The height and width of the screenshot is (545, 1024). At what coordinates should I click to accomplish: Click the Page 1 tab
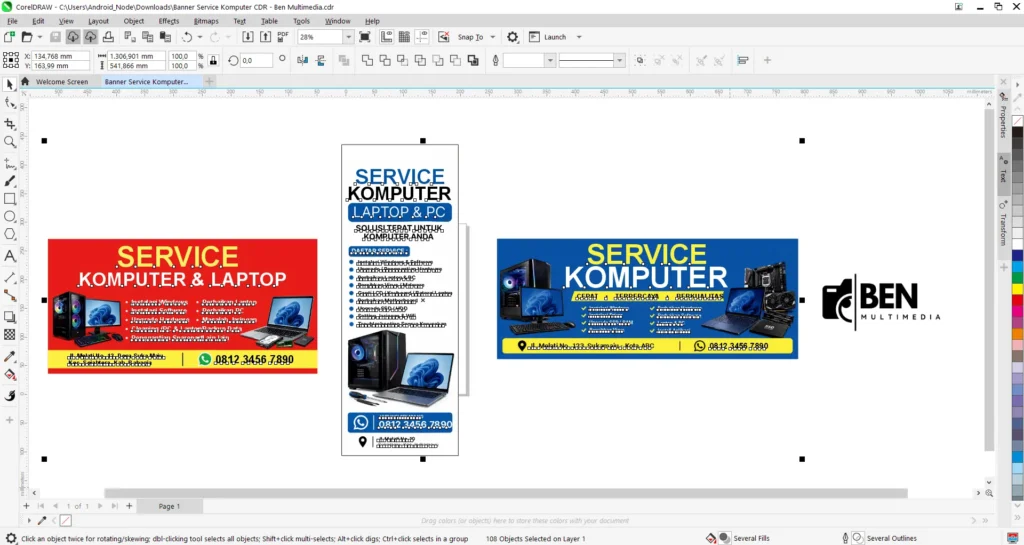coord(168,506)
